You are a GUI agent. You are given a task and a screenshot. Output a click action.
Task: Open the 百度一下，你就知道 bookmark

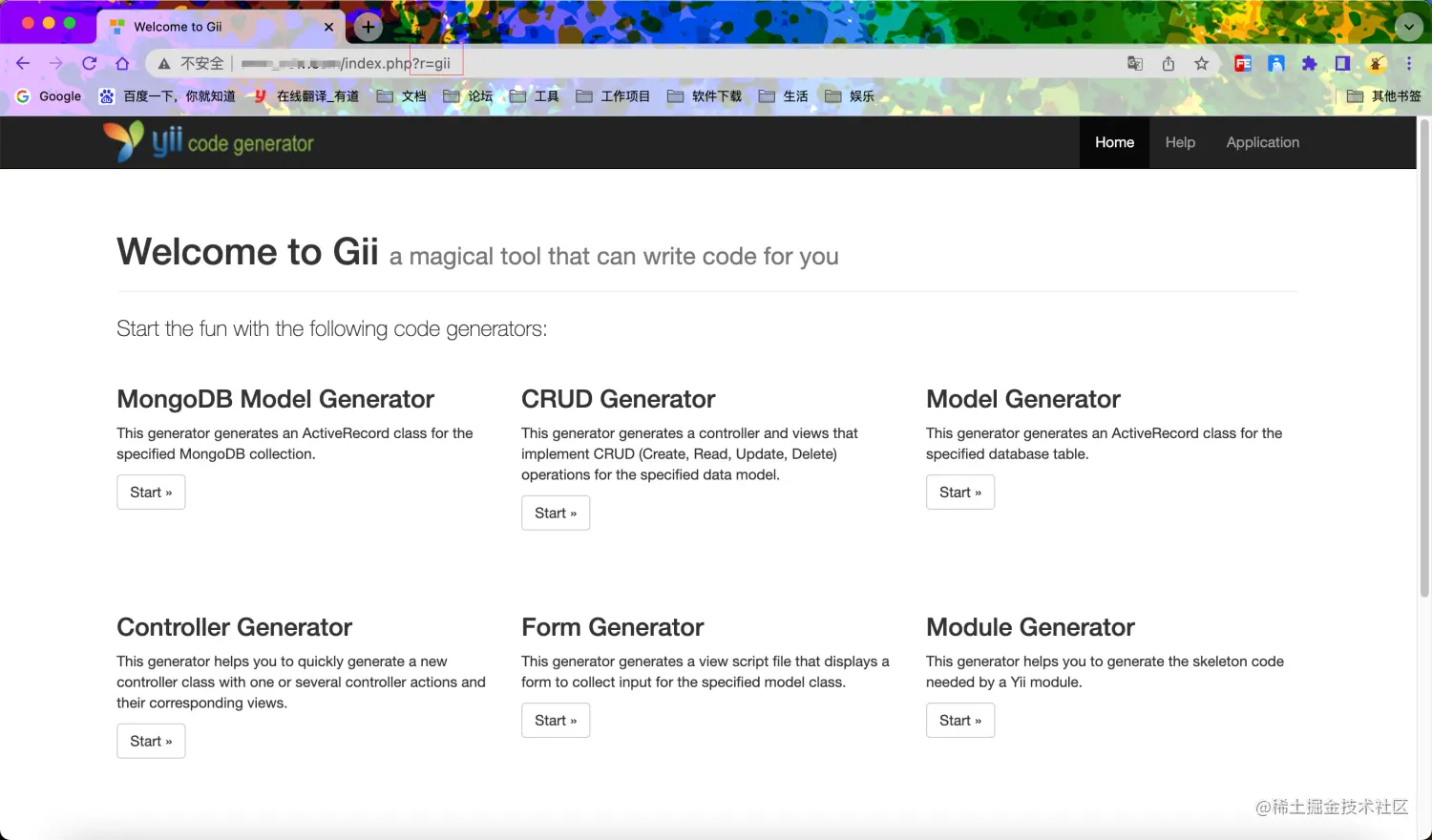[167, 96]
